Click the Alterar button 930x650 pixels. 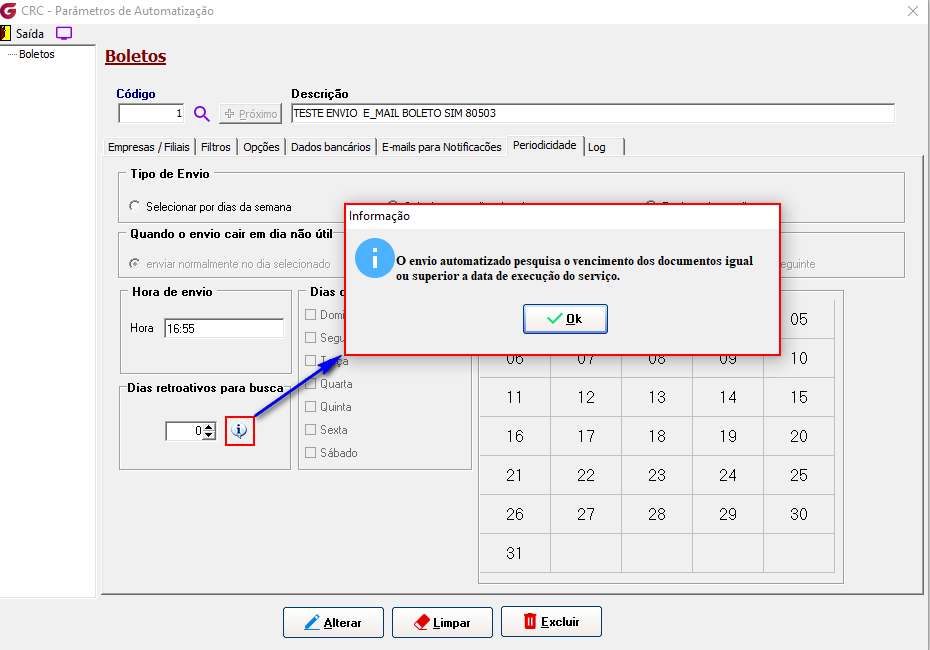pyautogui.click(x=333, y=622)
